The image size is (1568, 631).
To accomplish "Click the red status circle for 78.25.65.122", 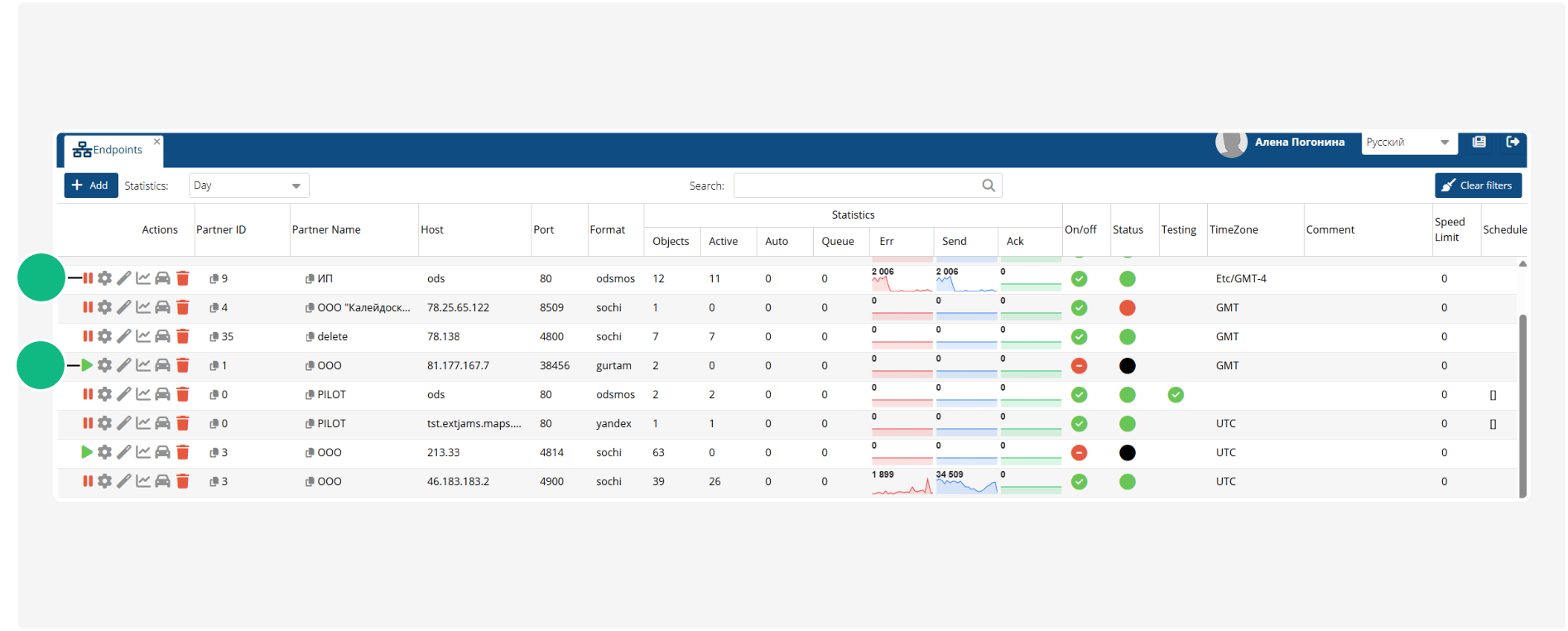I will click(x=1127, y=308).
